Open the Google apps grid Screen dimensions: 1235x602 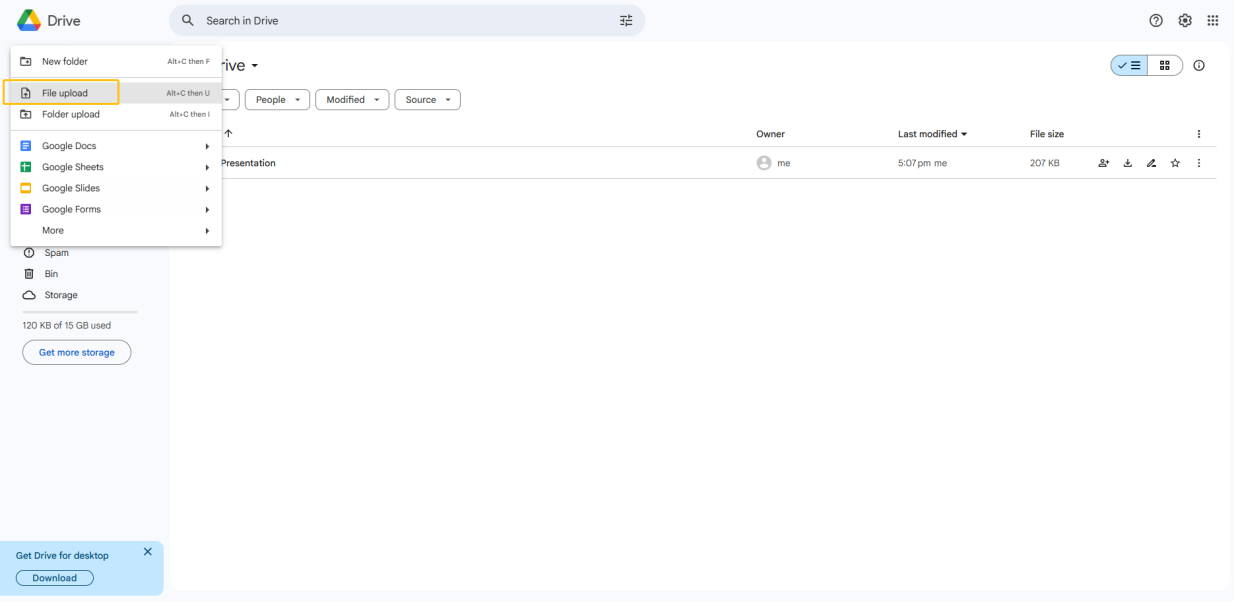(x=1212, y=20)
